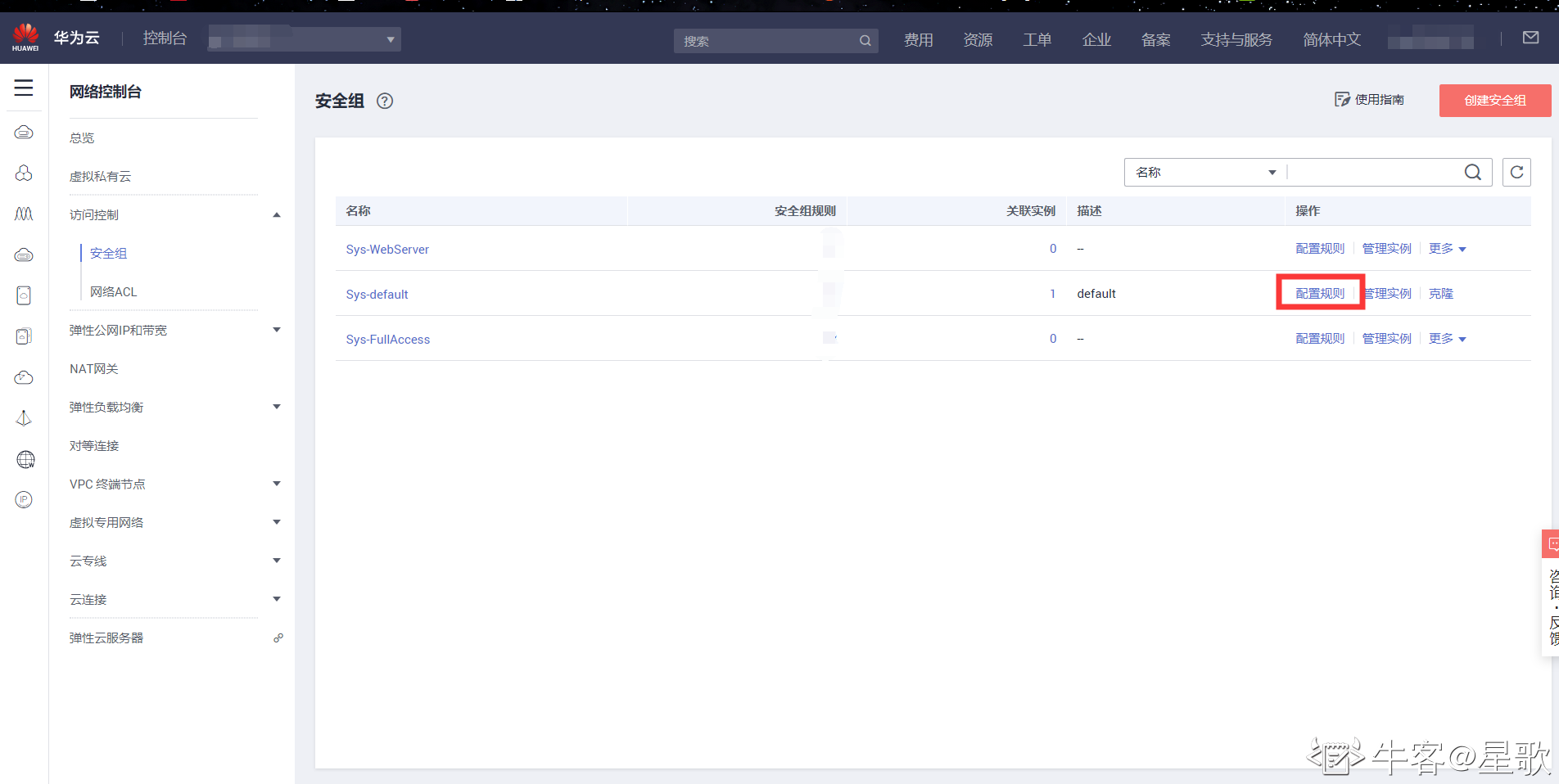The height and width of the screenshot is (784, 1559).
Task: Open 资源 menu in top bar
Action: tap(978, 40)
